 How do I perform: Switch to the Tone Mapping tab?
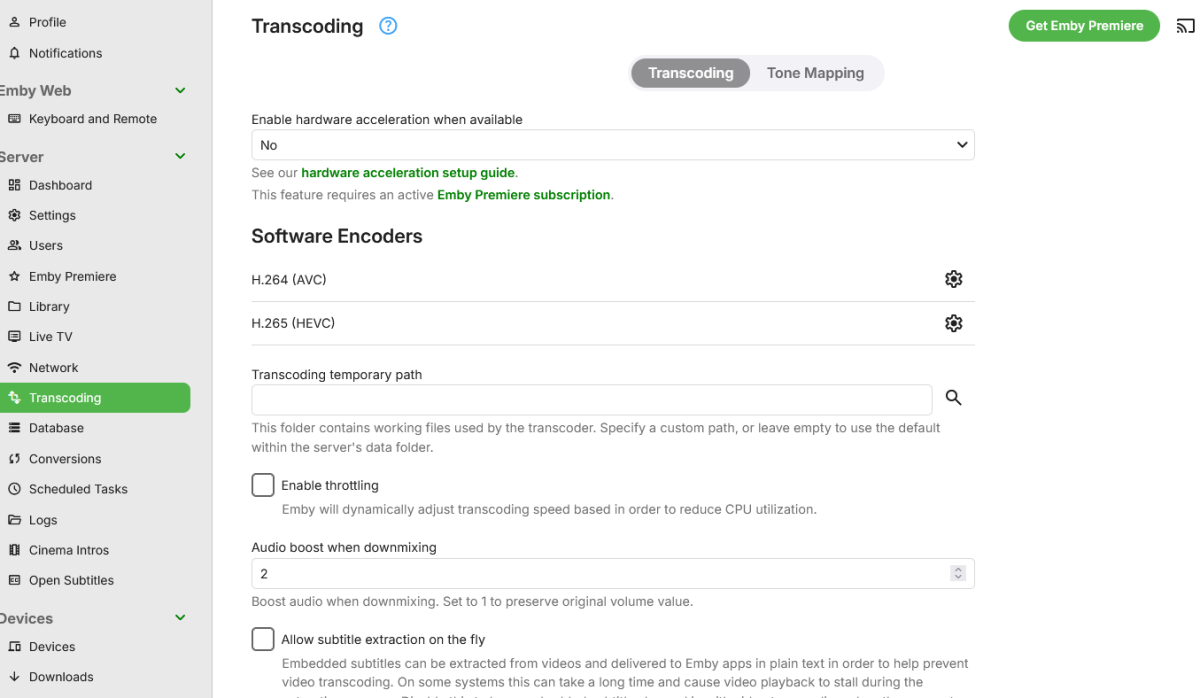[815, 73]
